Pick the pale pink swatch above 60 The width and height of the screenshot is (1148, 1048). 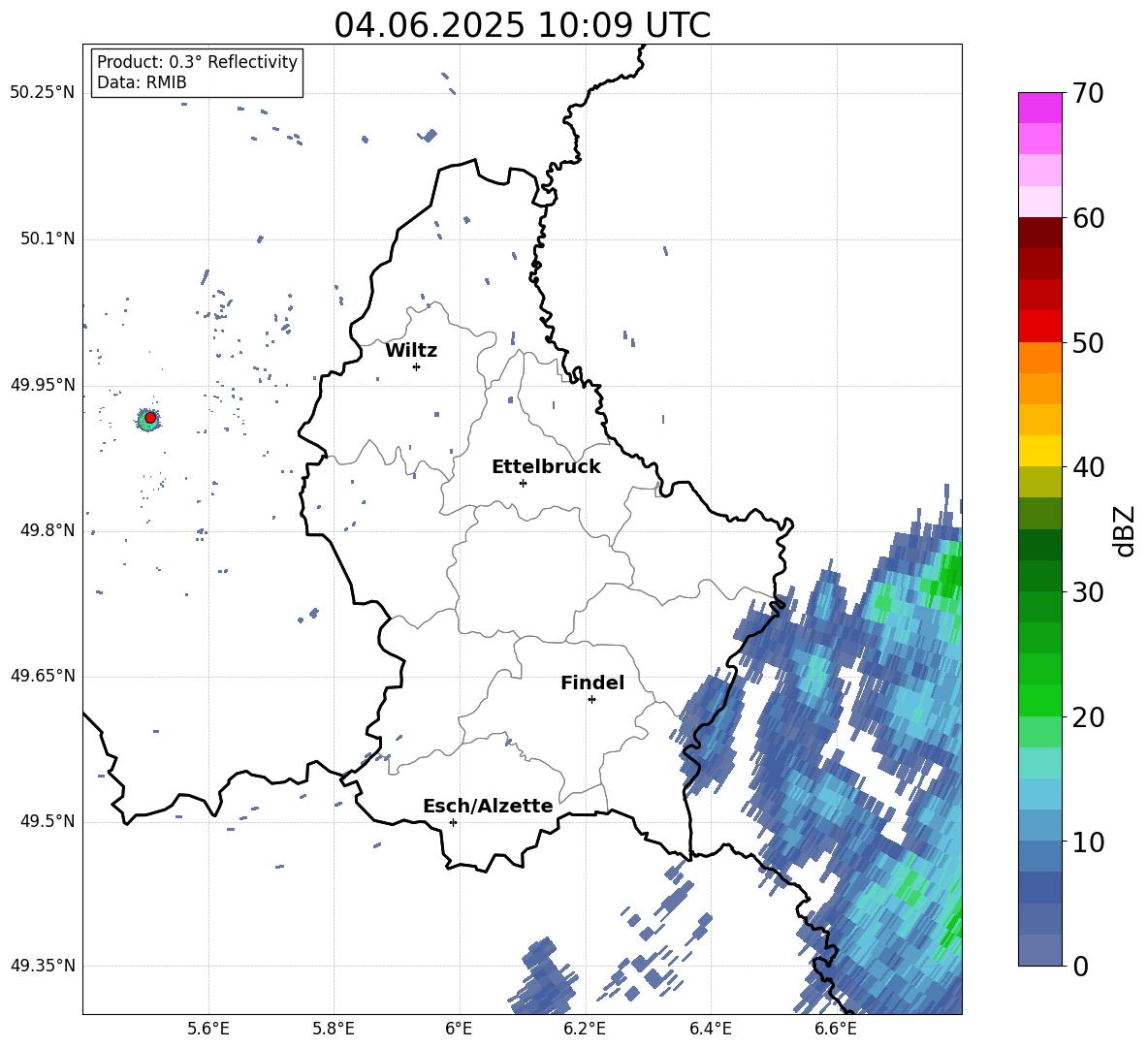tap(1040, 202)
